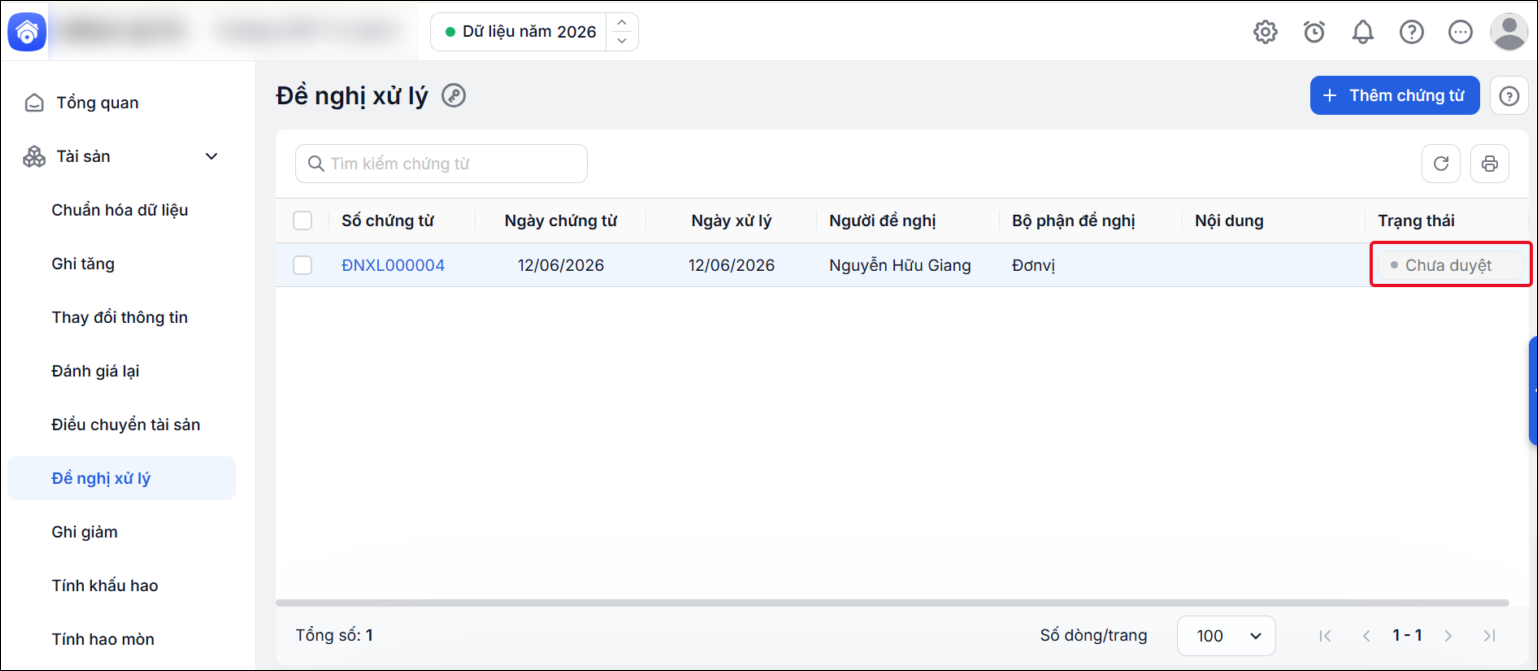Go to the next page
The width and height of the screenshot is (1538, 671).
tap(1448, 635)
